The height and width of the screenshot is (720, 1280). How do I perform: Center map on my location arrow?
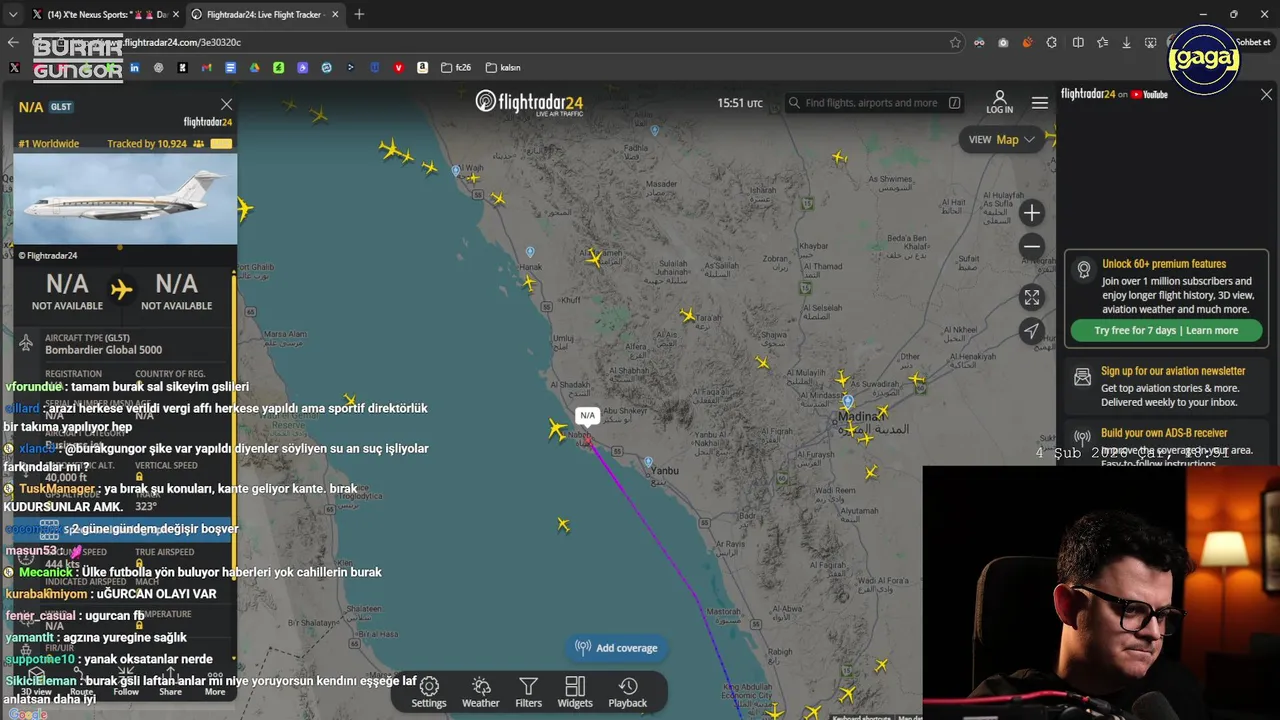[x=1032, y=331]
